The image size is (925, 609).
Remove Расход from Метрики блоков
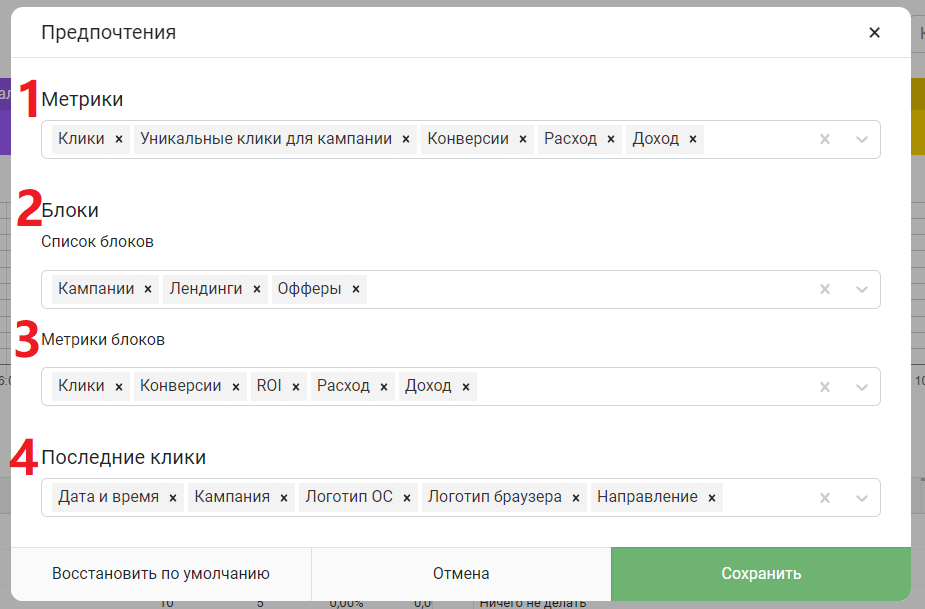pyautogui.click(x=384, y=387)
